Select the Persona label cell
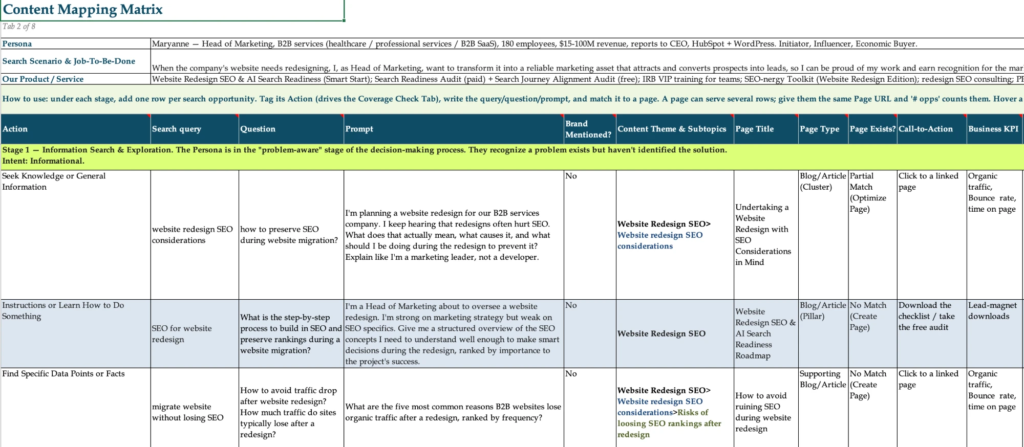 tap(75, 44)
